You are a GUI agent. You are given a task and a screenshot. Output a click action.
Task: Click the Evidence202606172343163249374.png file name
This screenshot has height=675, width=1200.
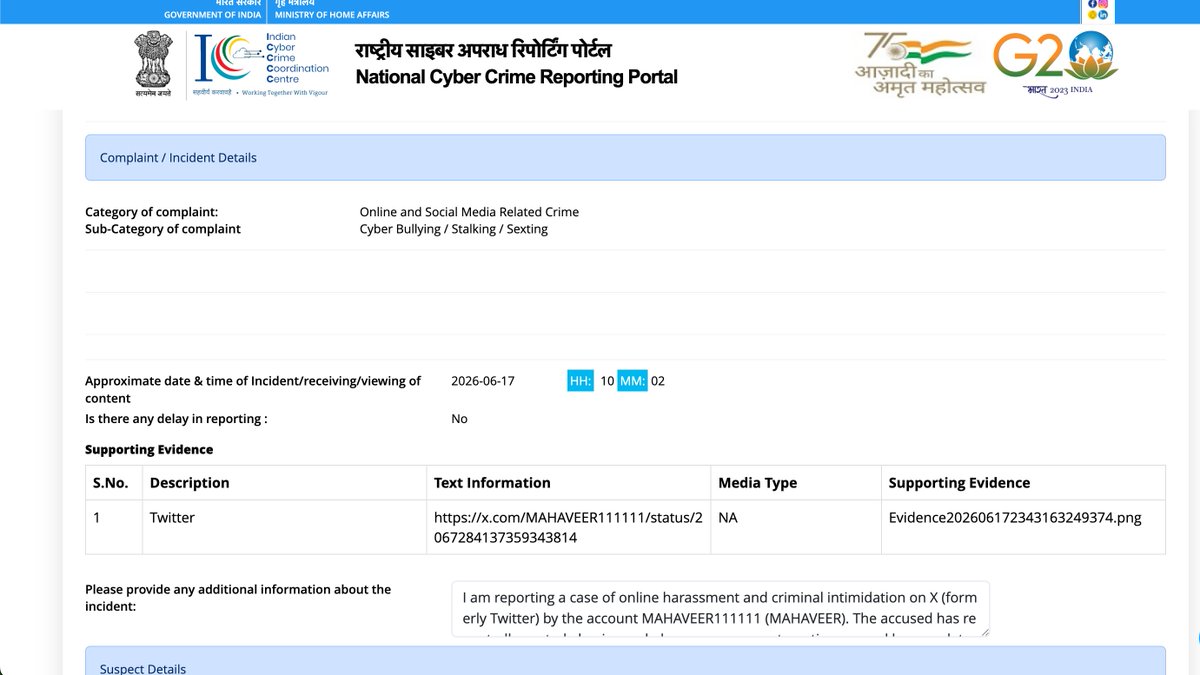pos(1015,518)
